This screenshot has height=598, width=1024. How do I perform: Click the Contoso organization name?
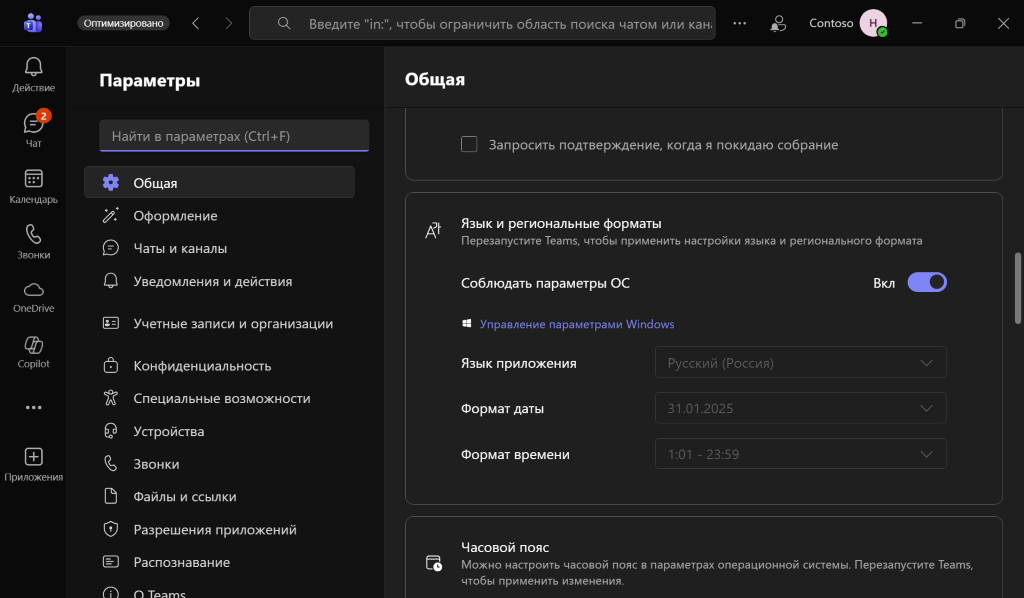831,23
